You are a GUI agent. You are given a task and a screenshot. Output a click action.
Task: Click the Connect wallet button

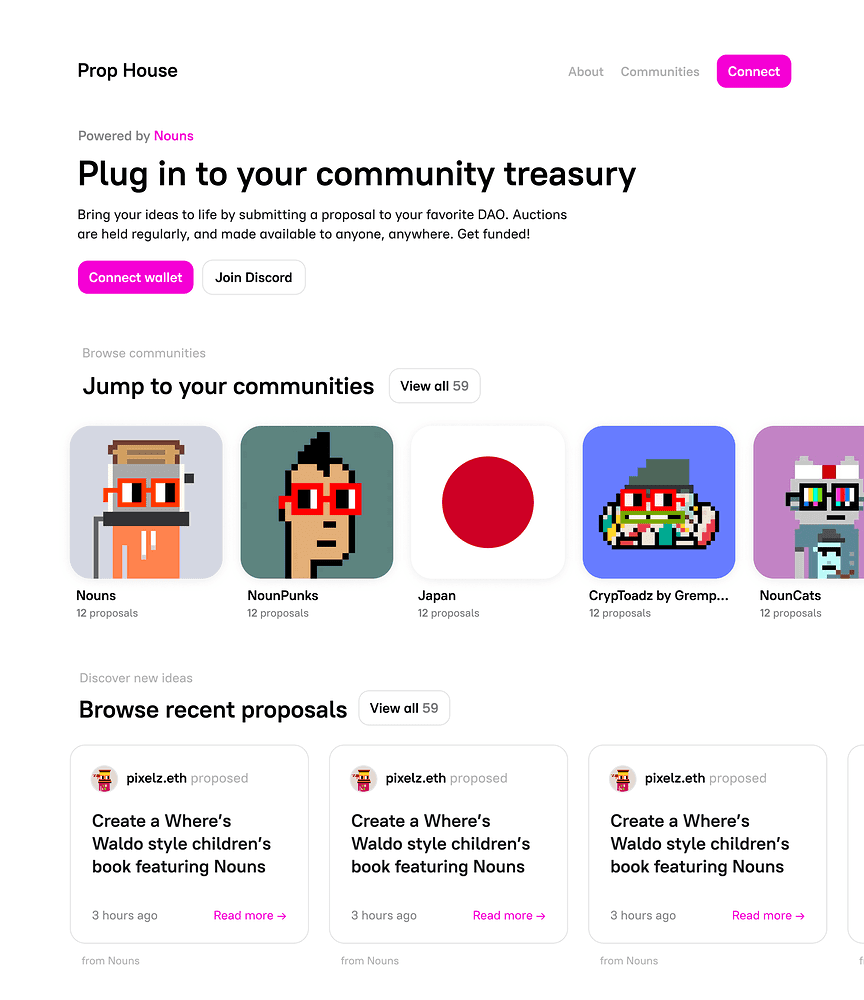pos(136,277)
